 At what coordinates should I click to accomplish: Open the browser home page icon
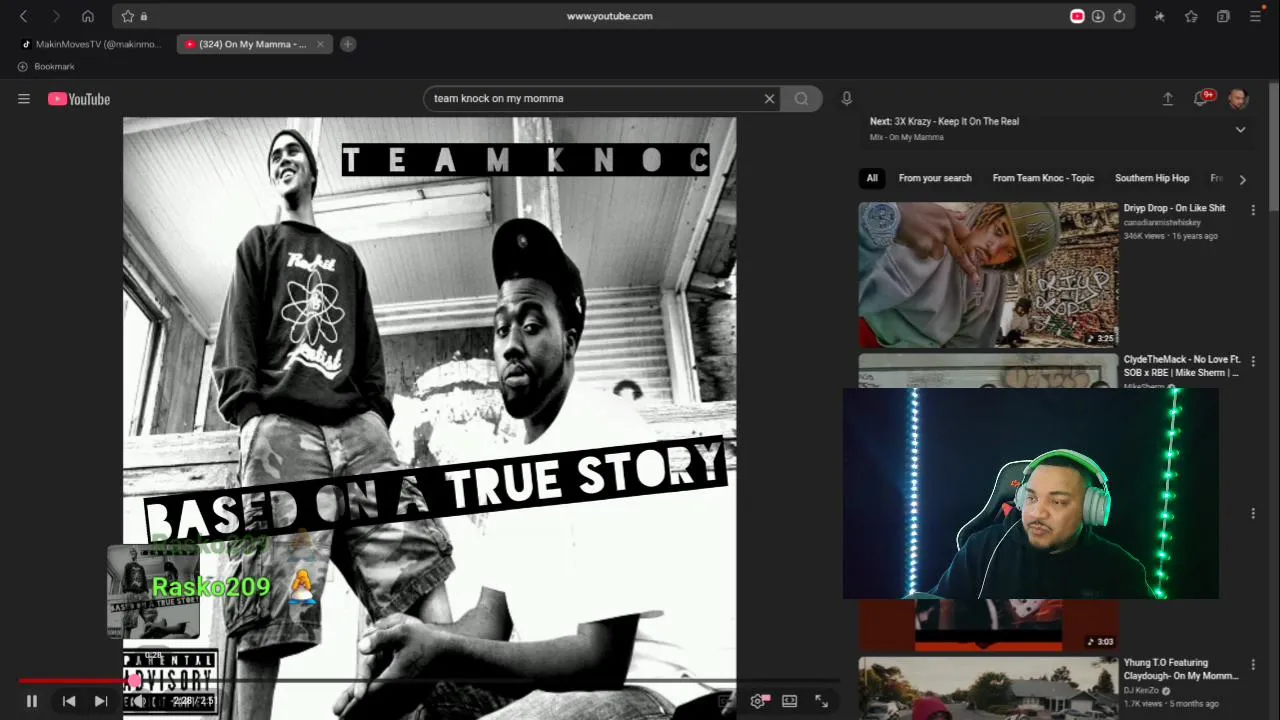pyautogui.click(x=88, y=16)
